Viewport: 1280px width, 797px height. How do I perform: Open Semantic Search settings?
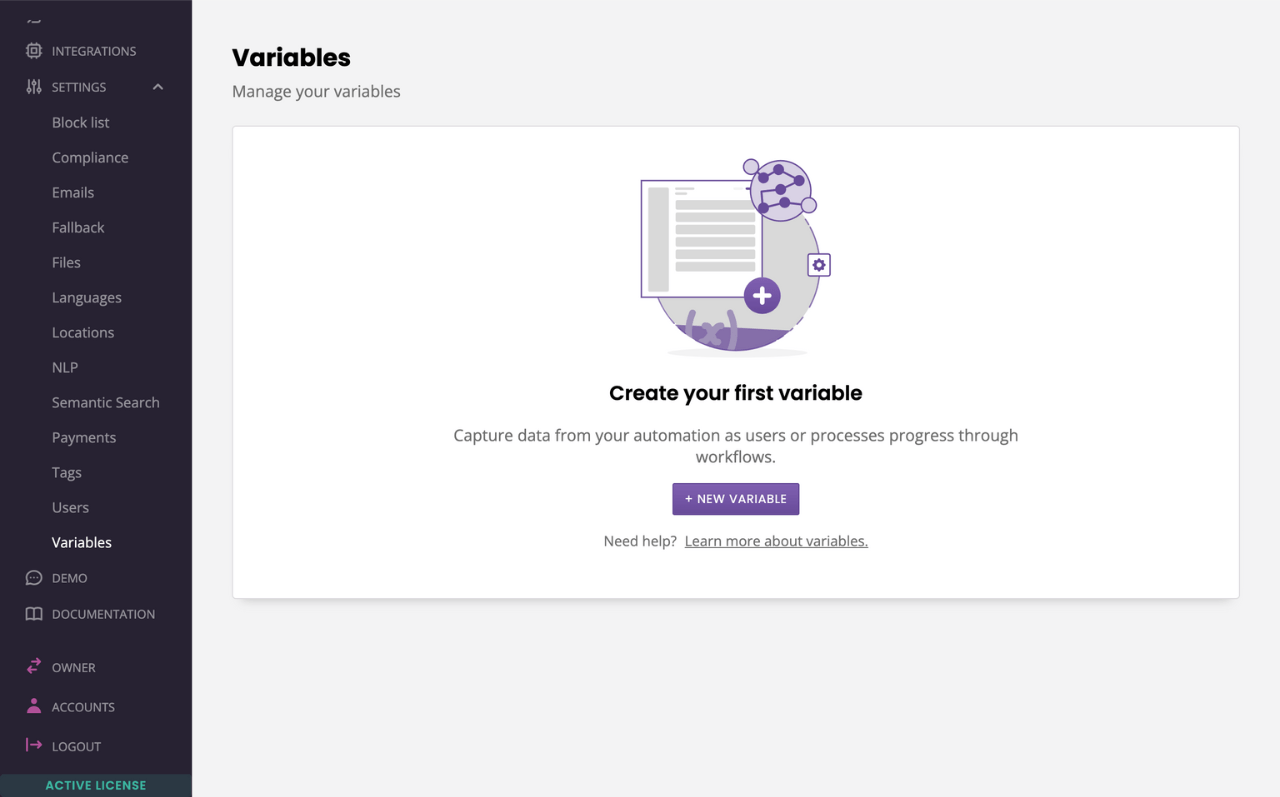point(106,402)
